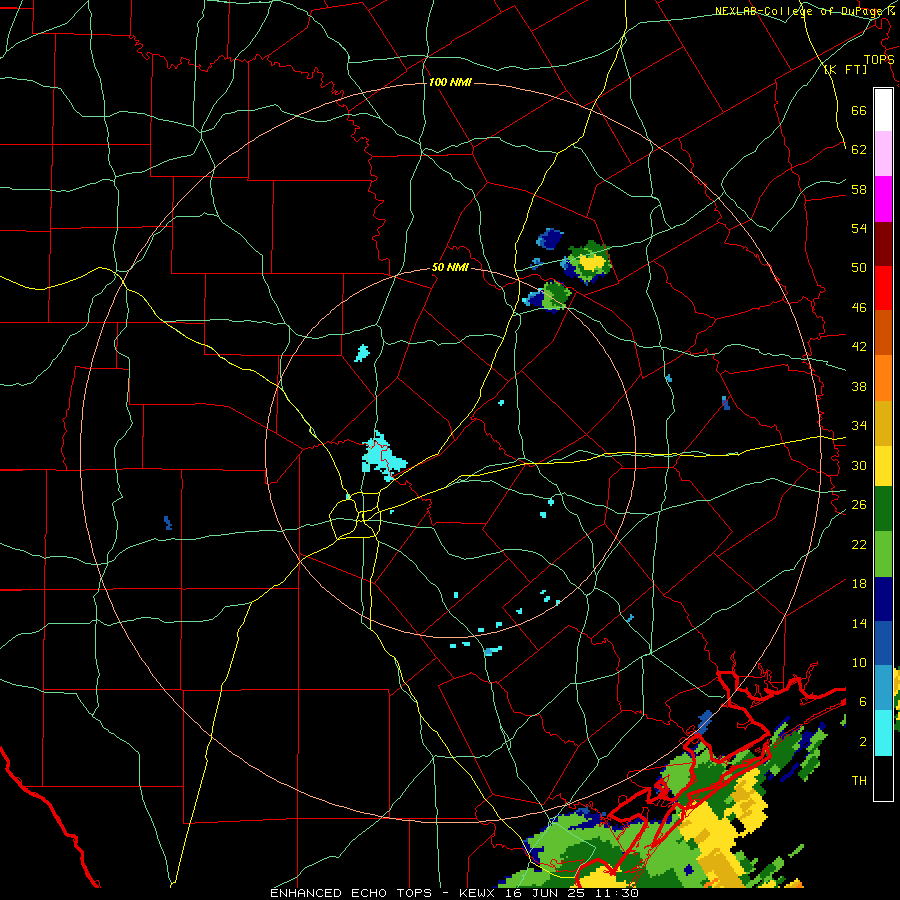Click the legend value '14'
The width and height of the screenshot is (900, 900).
point(859,623)
